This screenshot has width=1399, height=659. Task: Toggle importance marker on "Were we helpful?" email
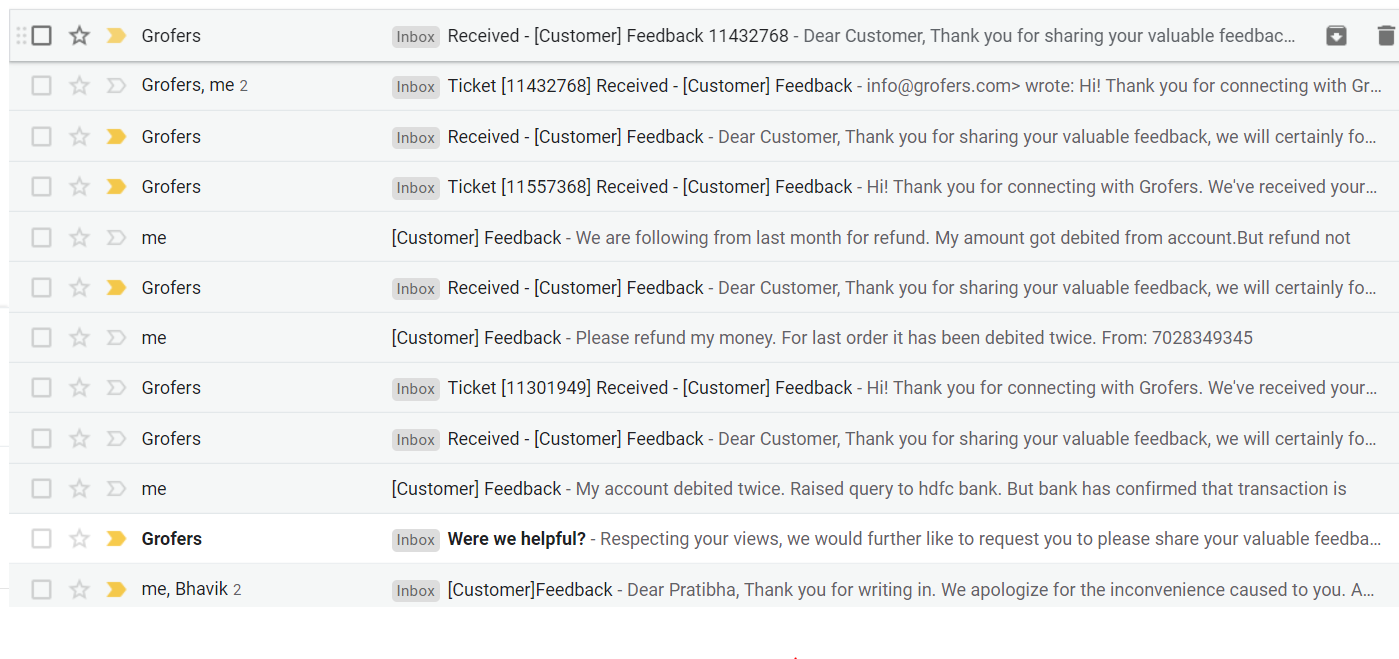click(116, 539)
